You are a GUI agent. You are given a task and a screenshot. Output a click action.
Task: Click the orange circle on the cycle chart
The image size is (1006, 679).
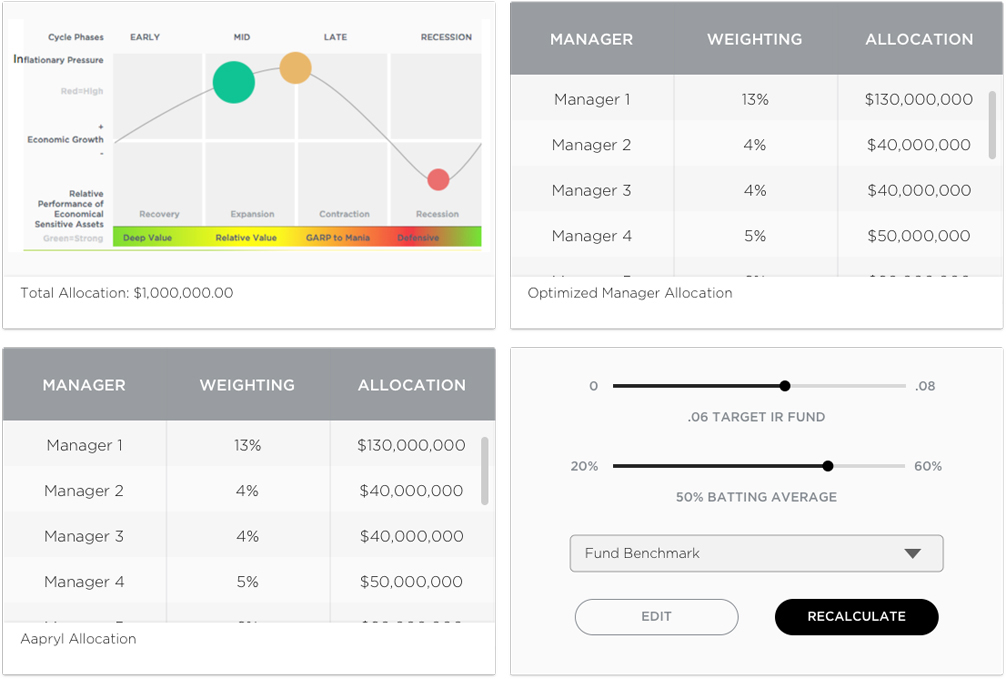tap(295, 68)
